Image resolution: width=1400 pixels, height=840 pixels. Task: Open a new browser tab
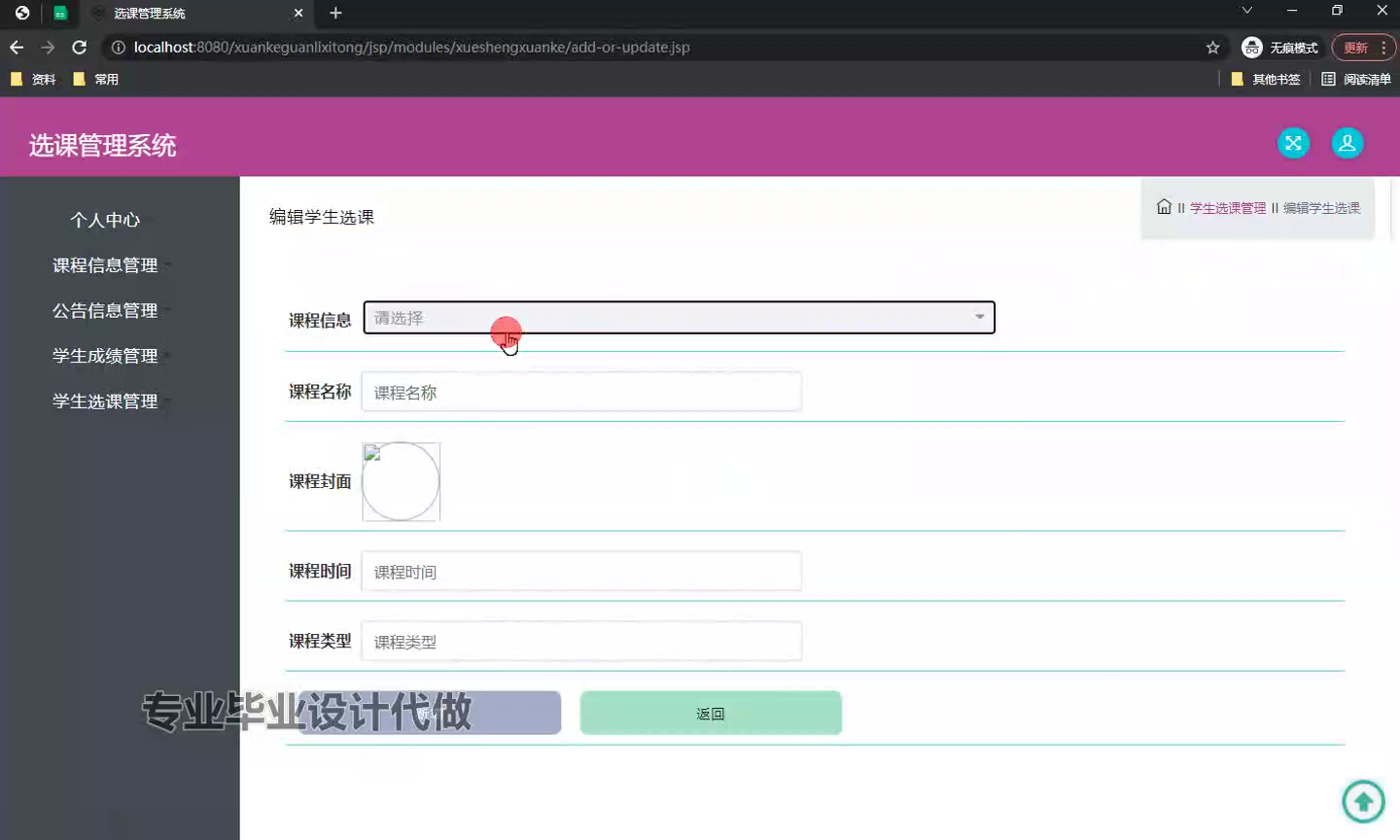[x=335, y=13]
